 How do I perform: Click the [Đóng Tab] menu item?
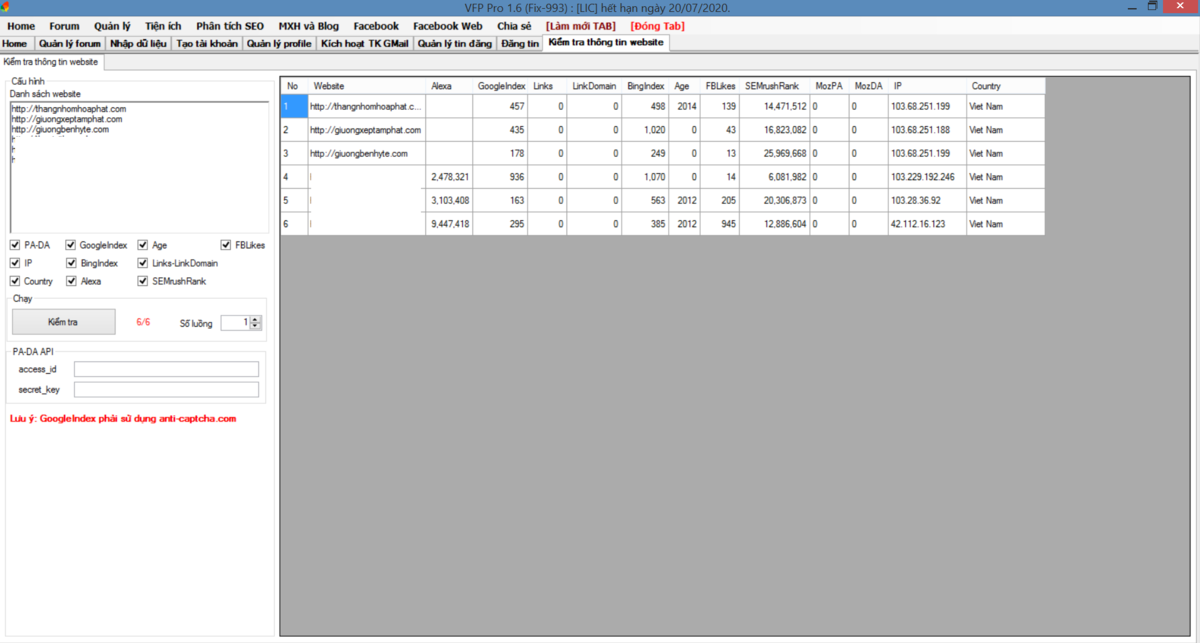656,26
